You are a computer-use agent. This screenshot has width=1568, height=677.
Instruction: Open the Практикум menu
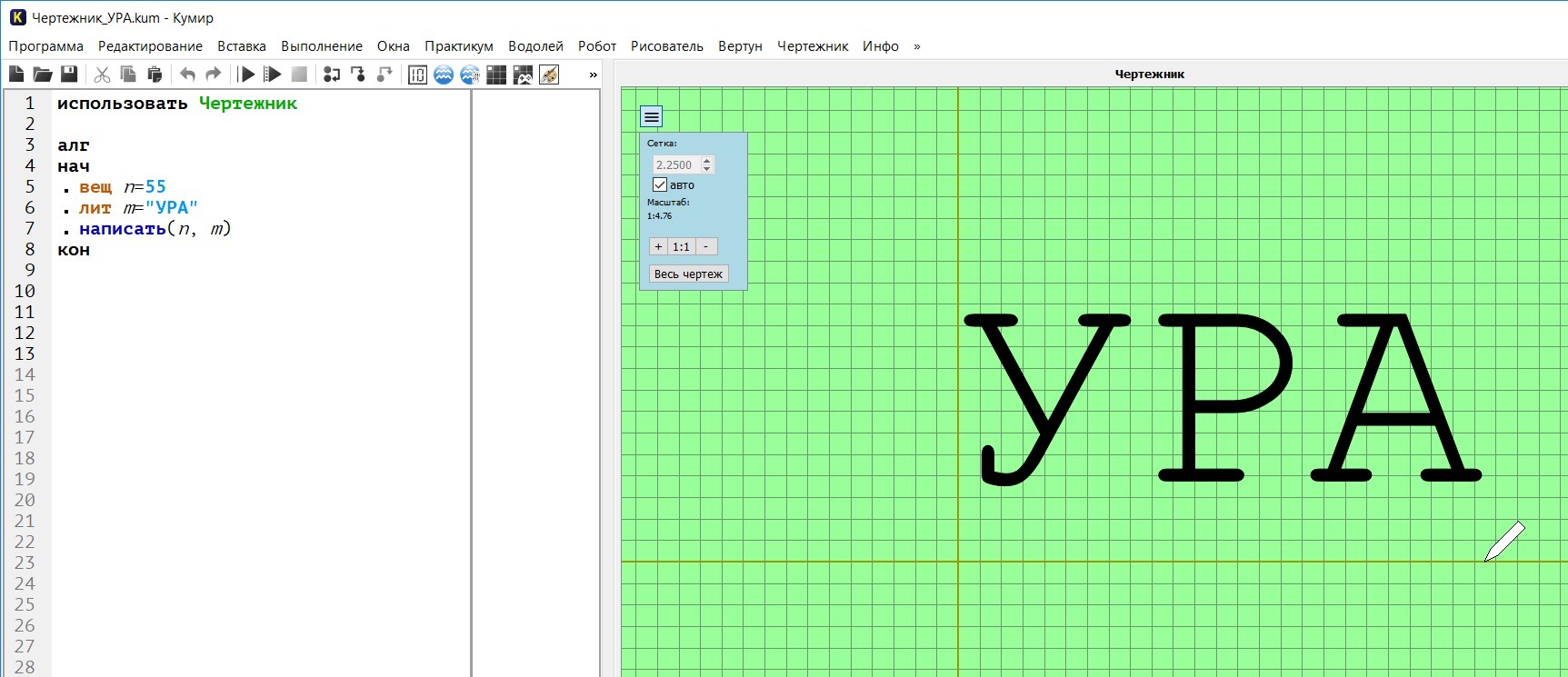(x=459, y=46)
